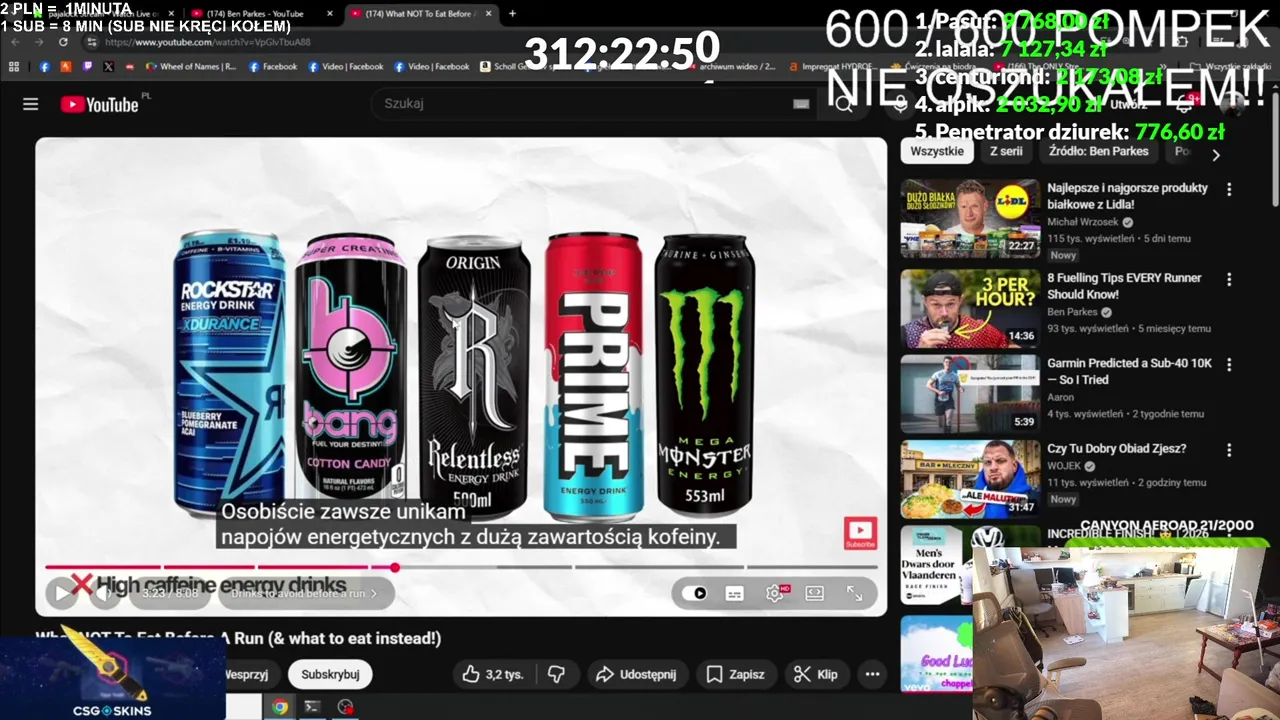The image size is (1280, 720).
Task: Save the video with the Zapisz button
Action: [x=735, y=675]
